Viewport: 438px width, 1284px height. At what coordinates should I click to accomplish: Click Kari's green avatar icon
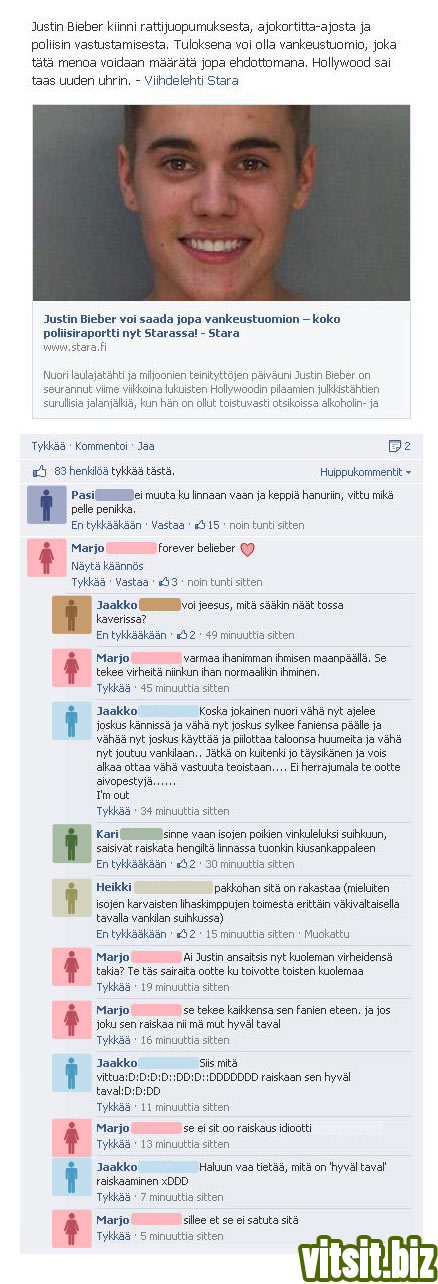click(71, 844)
